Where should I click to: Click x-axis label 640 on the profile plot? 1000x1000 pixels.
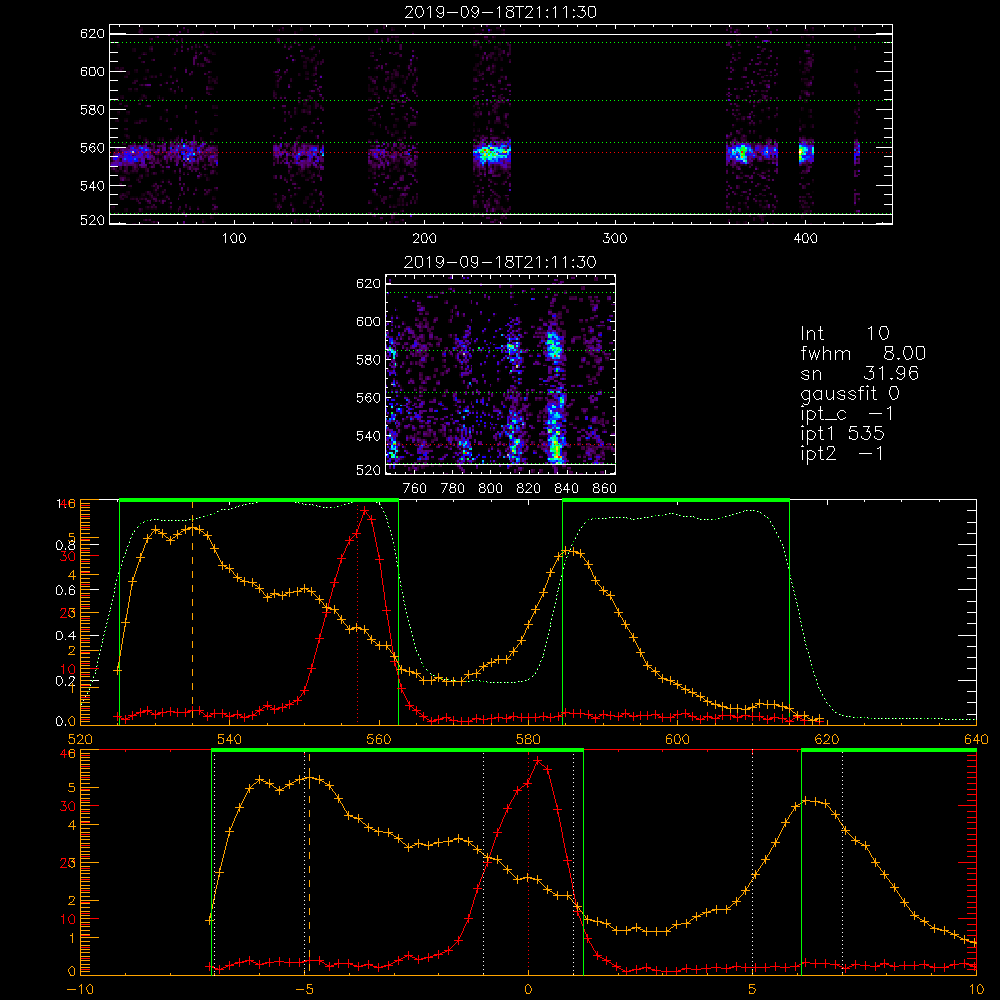click(x=976, y=740)
